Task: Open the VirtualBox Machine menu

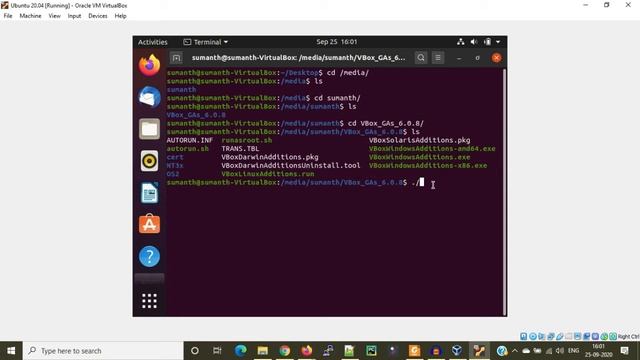Action: tap(30, 16)
